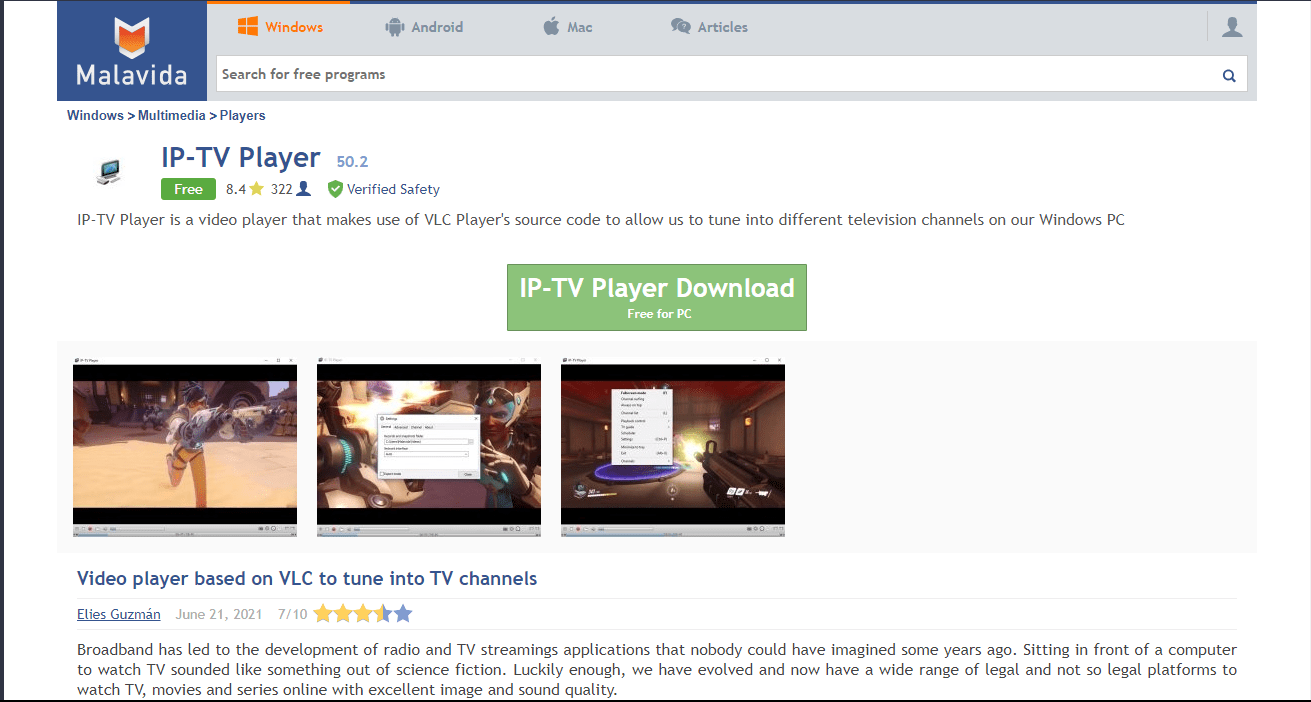Click the 8.4 rating star icon
Viewport: 1311px width, 702px height.
coord(256,189)
